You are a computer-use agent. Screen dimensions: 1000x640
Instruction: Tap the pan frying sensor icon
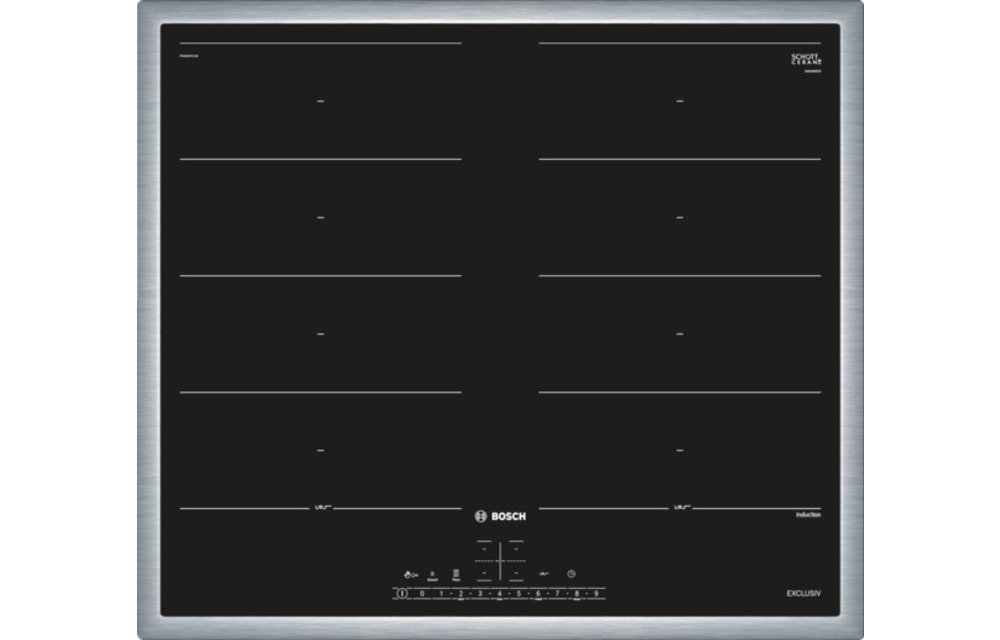click(x=456, y=575)
